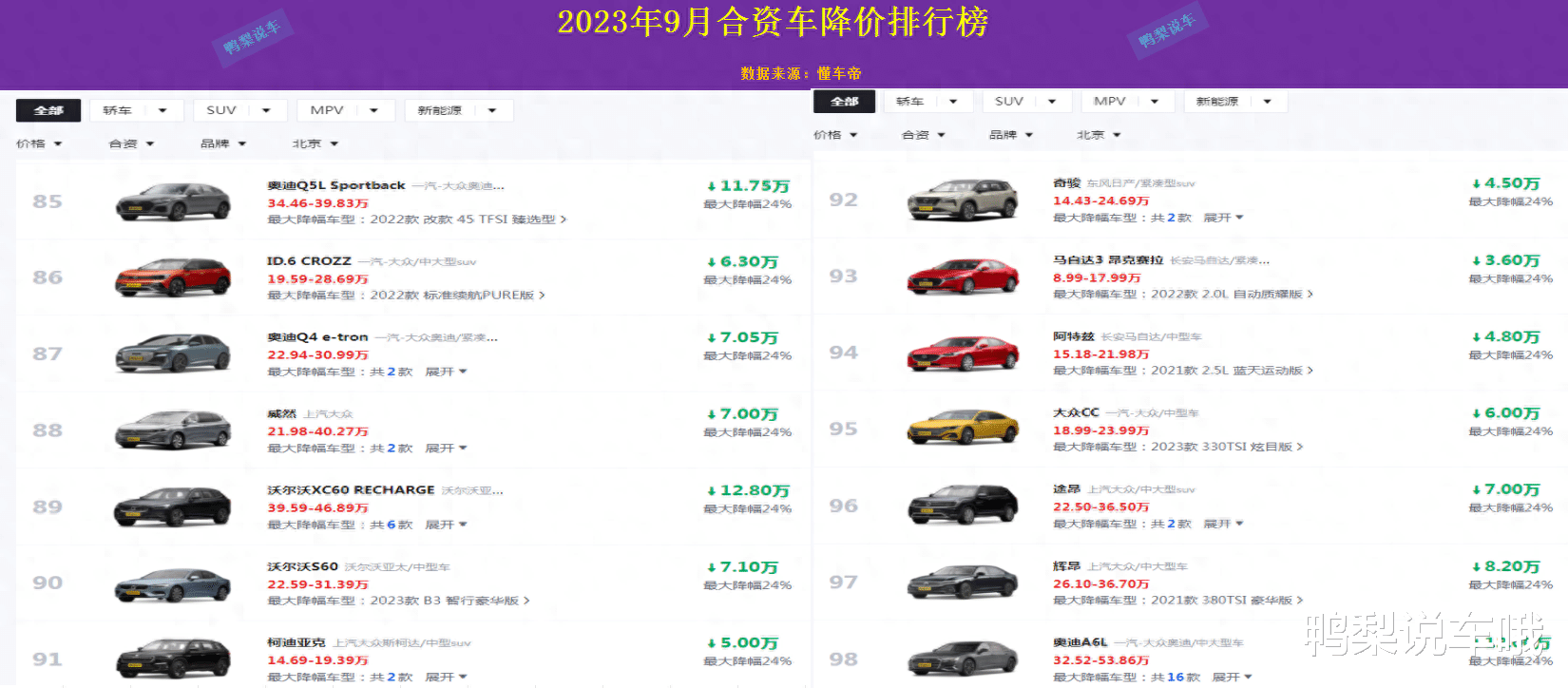Open 2022款 2.0L 自动质耀版 link
The image size is (1568, 688).
pyautogui.click(x=1232, y=295)
